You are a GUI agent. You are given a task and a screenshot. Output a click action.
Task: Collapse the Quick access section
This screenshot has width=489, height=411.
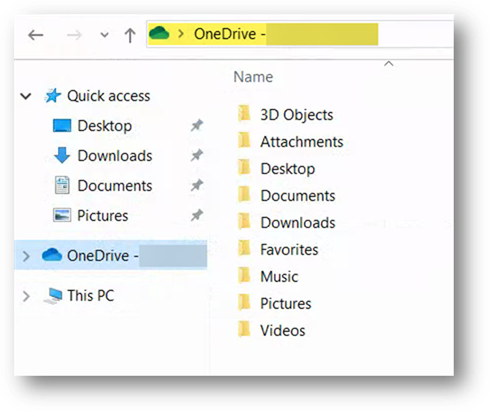click(x=26, y=96)
